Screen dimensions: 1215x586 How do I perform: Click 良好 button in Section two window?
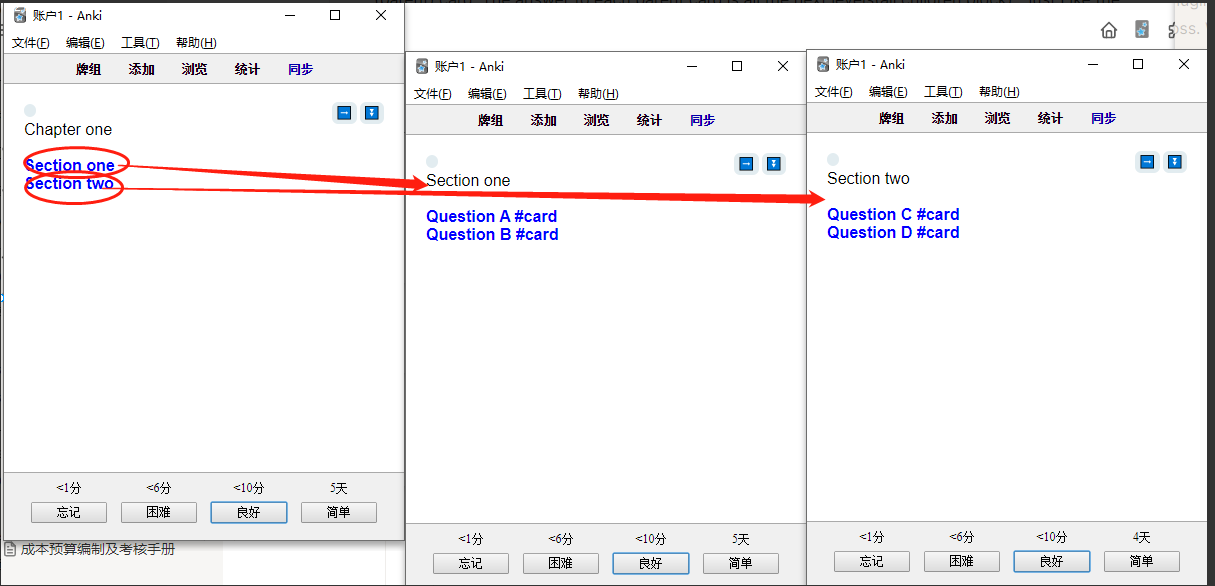[x=1052, y=561]
